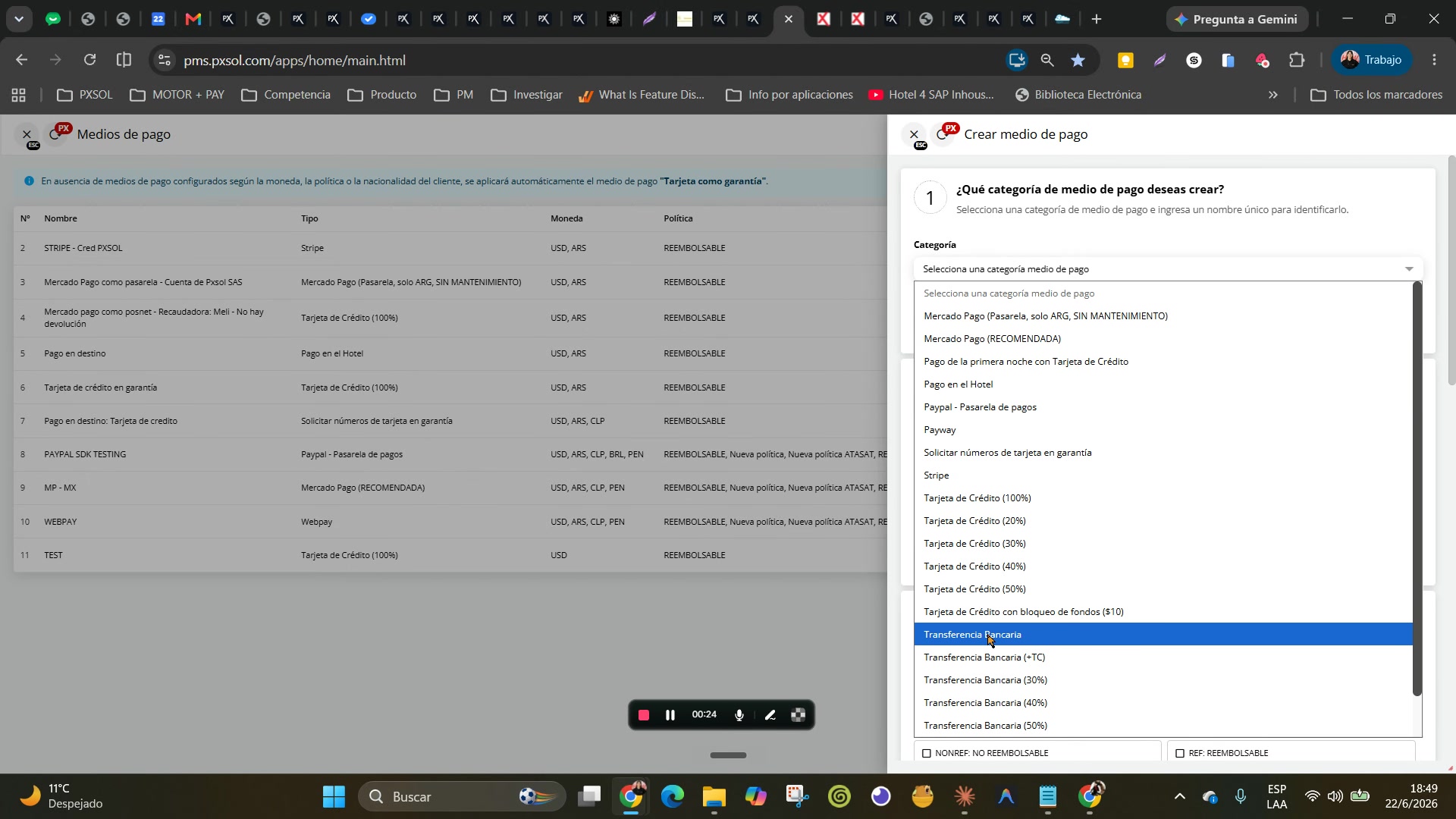Refresh the Medios de pago list
The height and width of the screenshot is (819, 1456).
coord(55,134)
